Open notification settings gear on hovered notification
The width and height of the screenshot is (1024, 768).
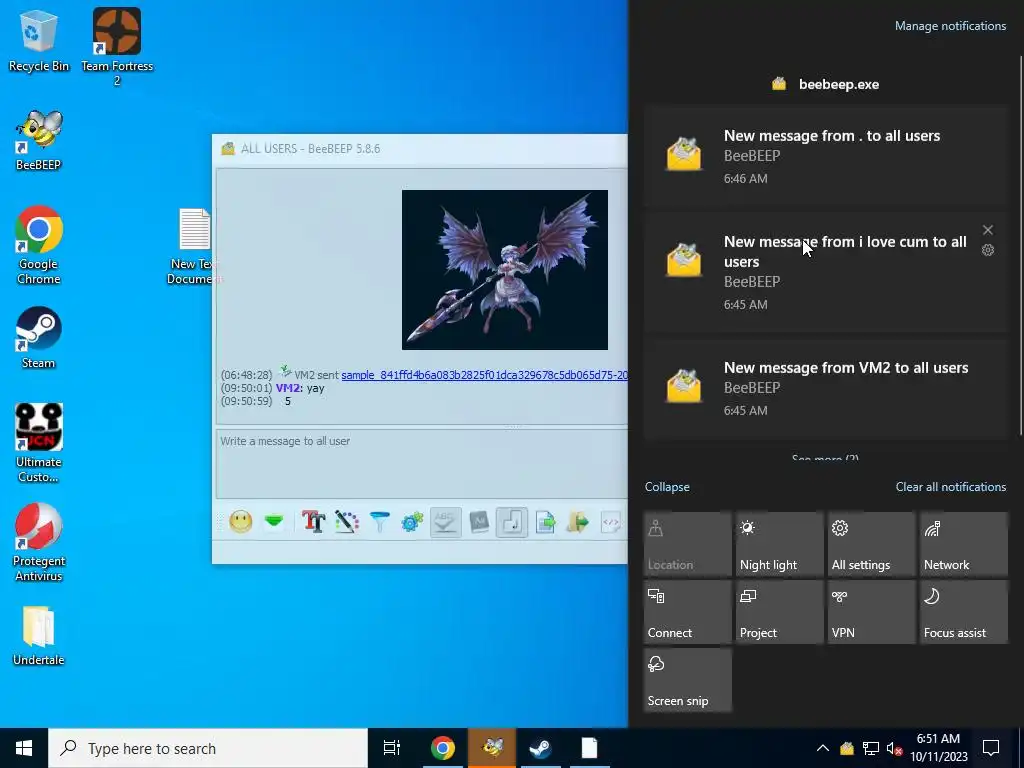pyautogui.click(x=987, y=250)
